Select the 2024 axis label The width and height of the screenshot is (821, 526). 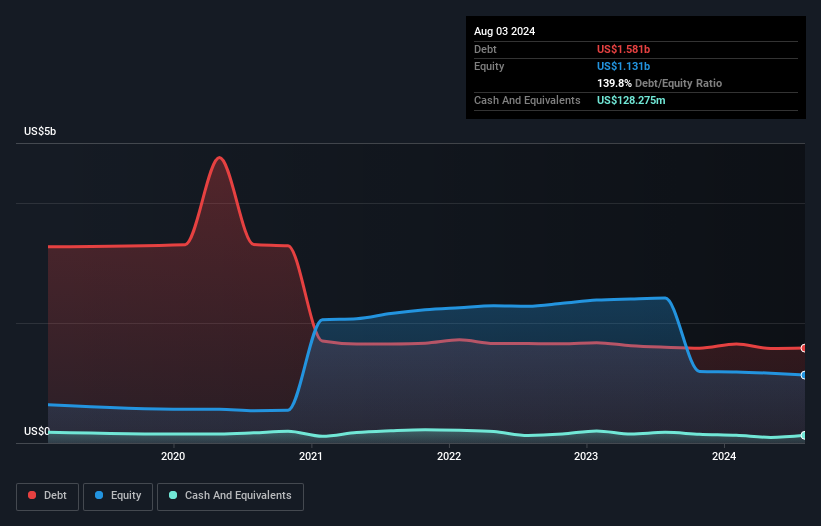click(724, 456)
